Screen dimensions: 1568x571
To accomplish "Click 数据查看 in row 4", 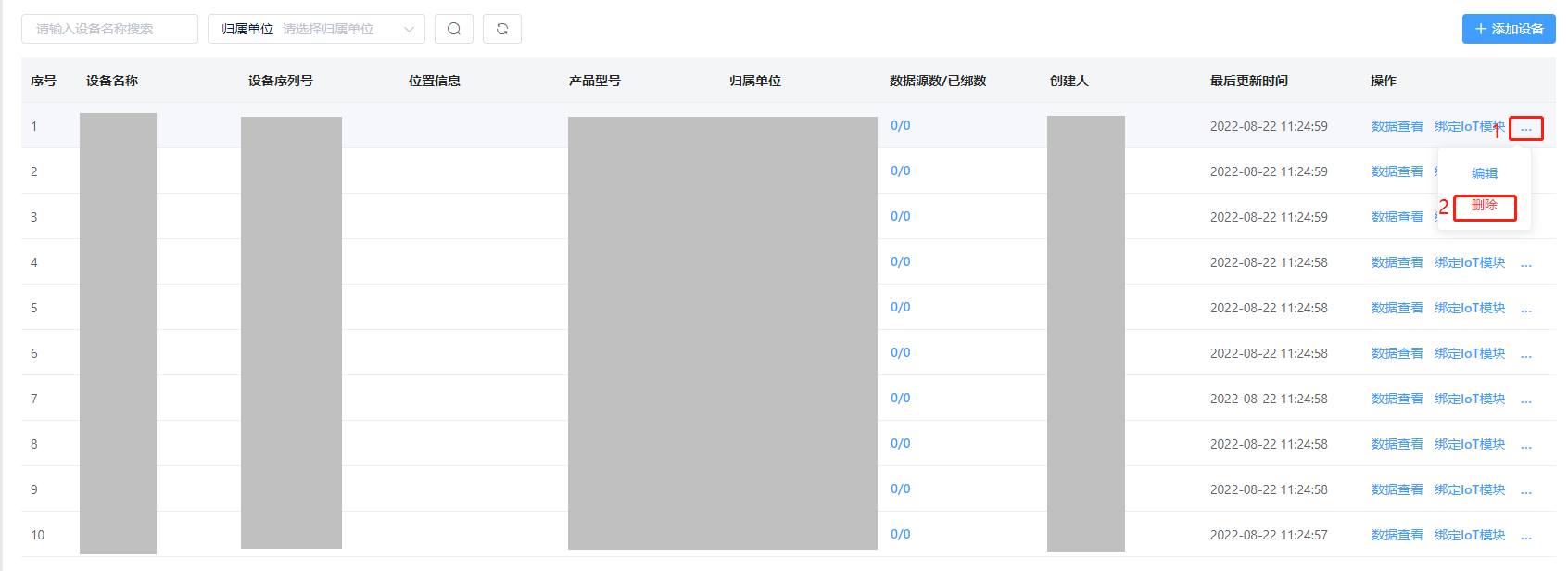I will (1397, 262).
